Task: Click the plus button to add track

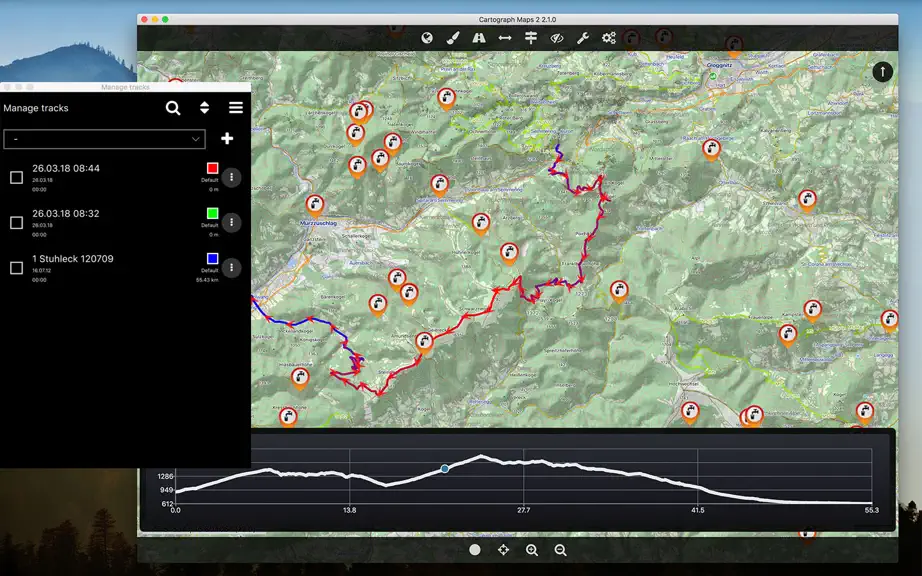Action: pos(227,138)
